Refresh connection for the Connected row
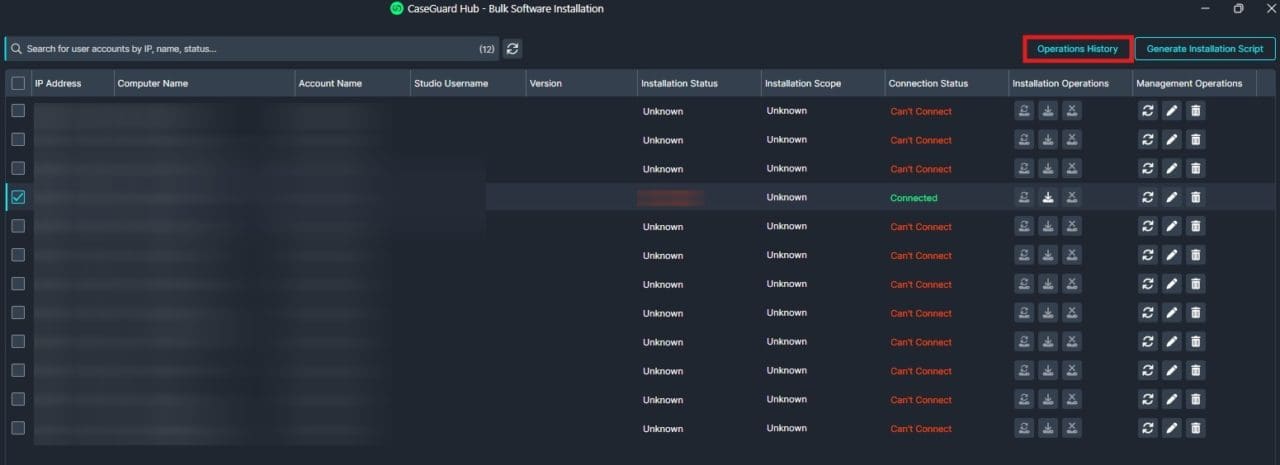 (x=1148, y=197)
